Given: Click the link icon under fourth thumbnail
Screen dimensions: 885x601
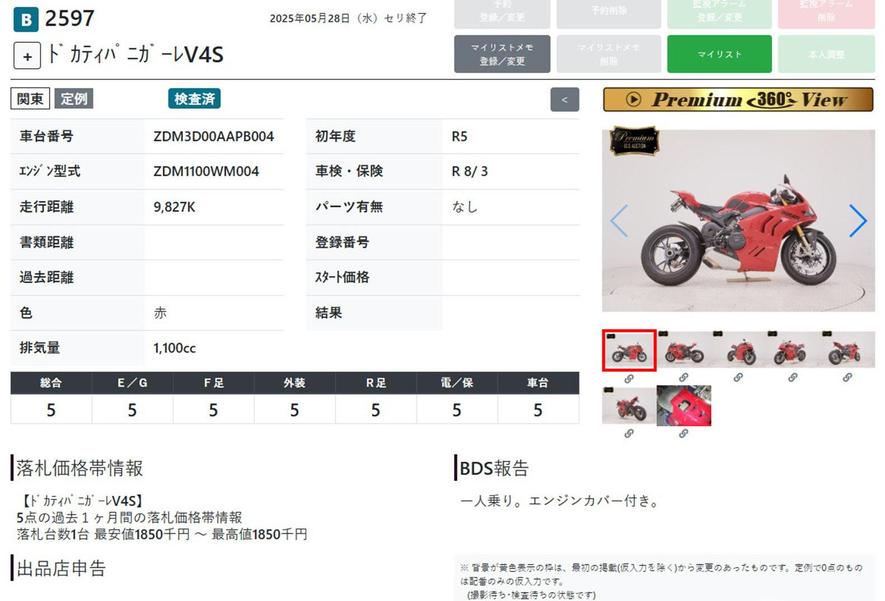Looking at the screenshot, I should [x=792, y=377].
